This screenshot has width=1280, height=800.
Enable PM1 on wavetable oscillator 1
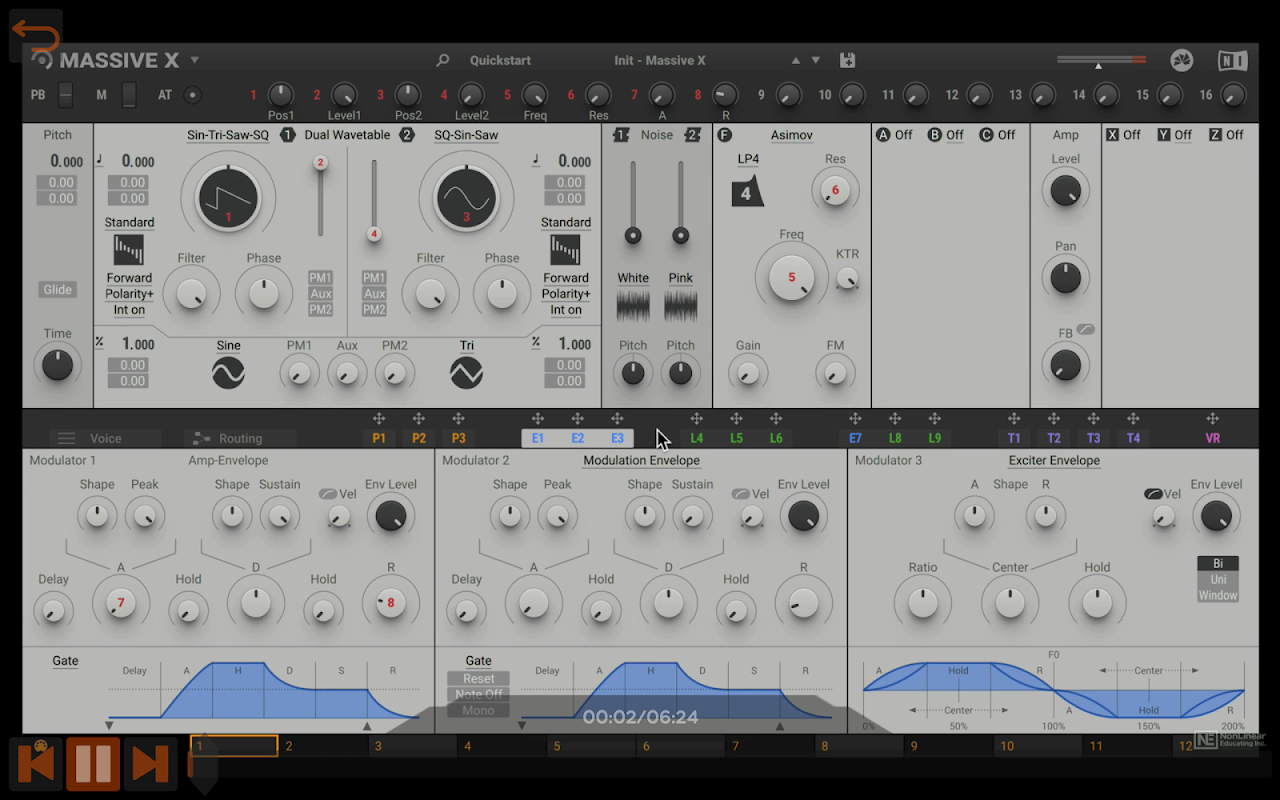click(x=320, y=278)
